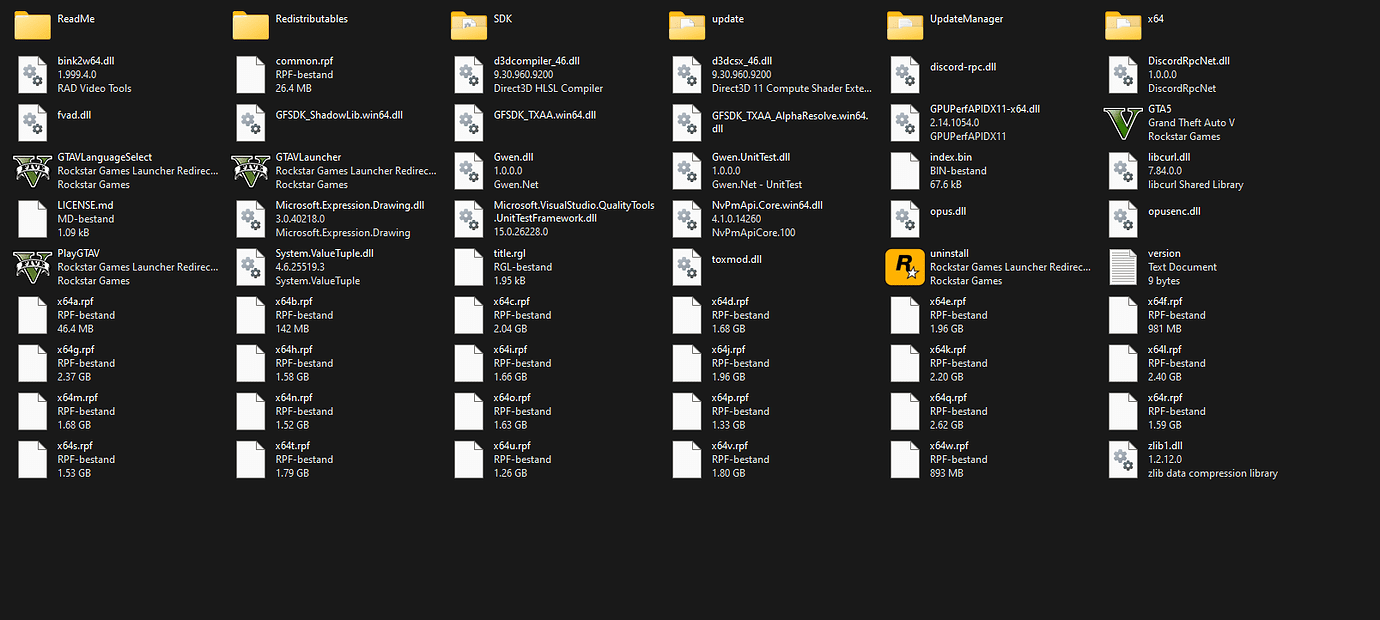Open the Redistributables folder

[x=249, y=22]
